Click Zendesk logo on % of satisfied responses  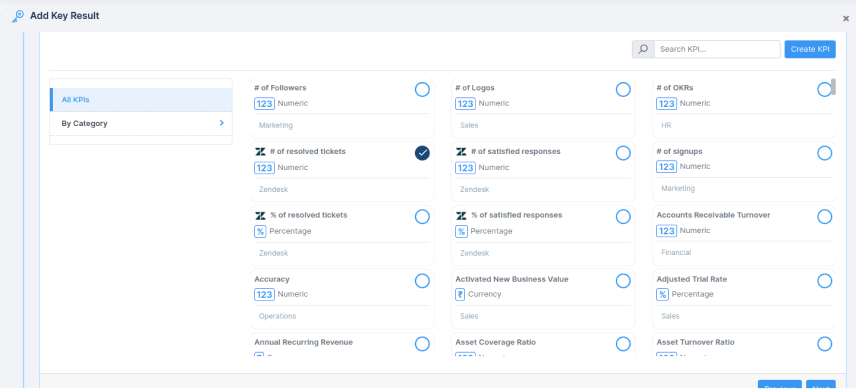(x=461, y=216)
